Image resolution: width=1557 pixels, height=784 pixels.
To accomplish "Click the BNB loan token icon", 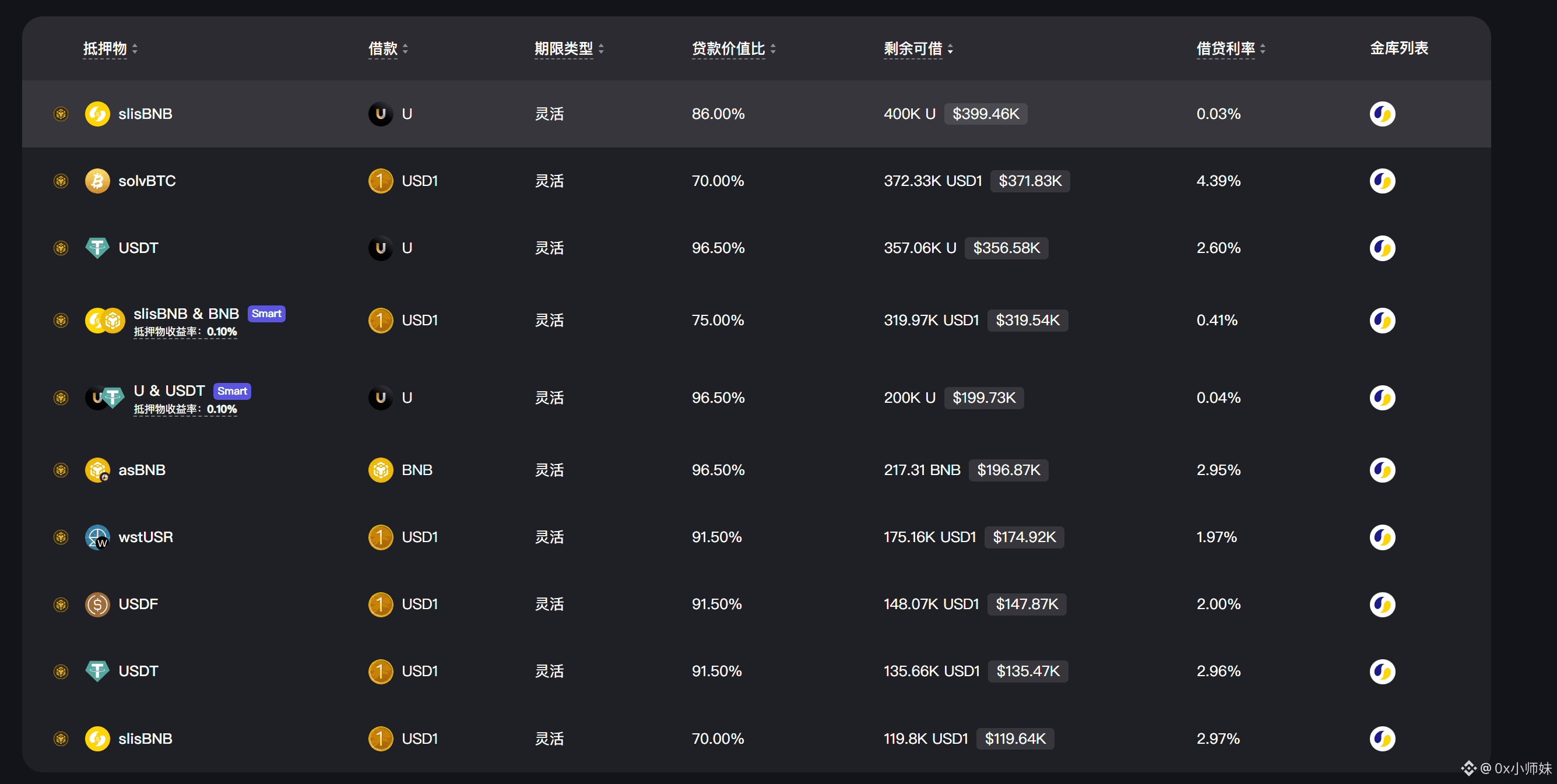I will (x=381, y=470).
